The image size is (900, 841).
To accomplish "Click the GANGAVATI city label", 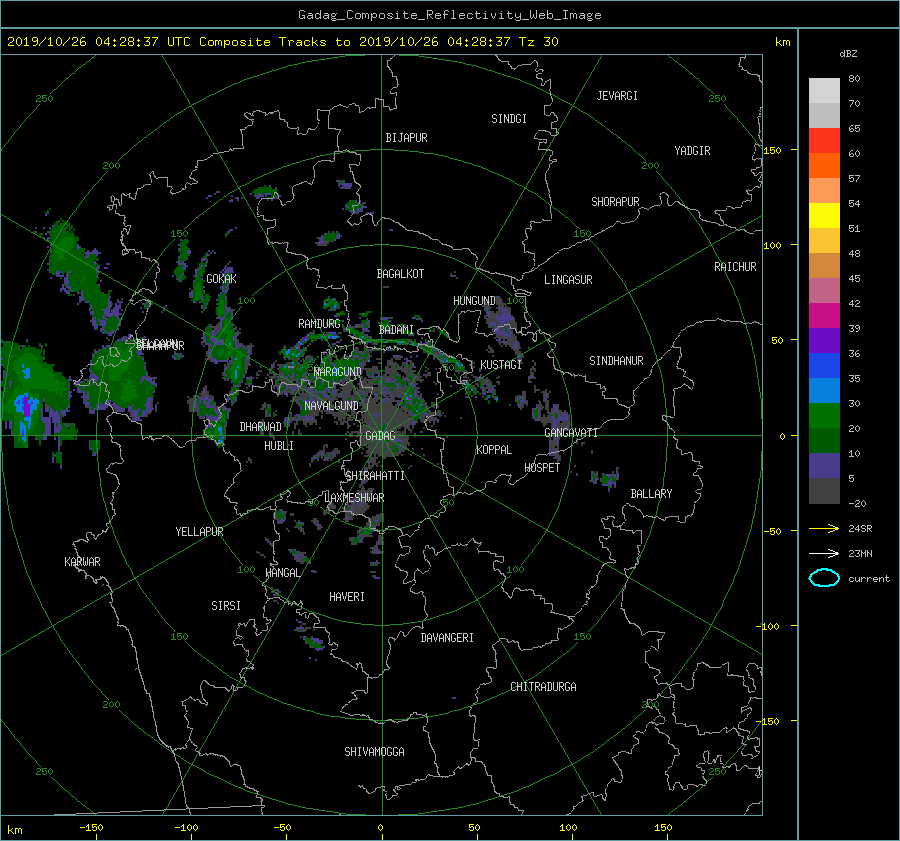I will [x=571, y=433].
